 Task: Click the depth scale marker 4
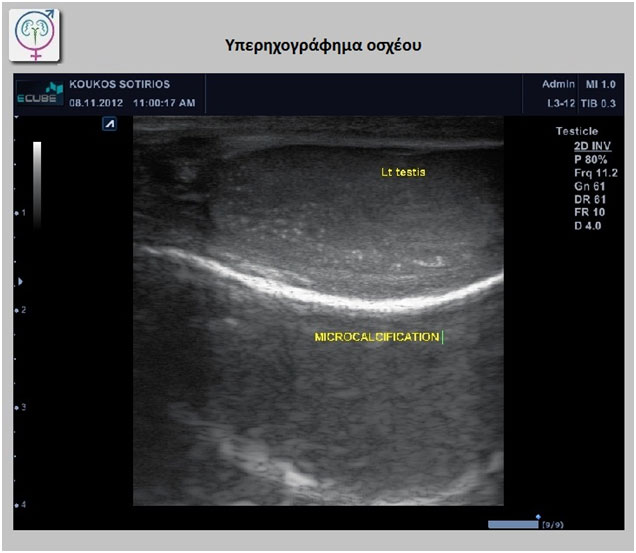pos(21,505)
